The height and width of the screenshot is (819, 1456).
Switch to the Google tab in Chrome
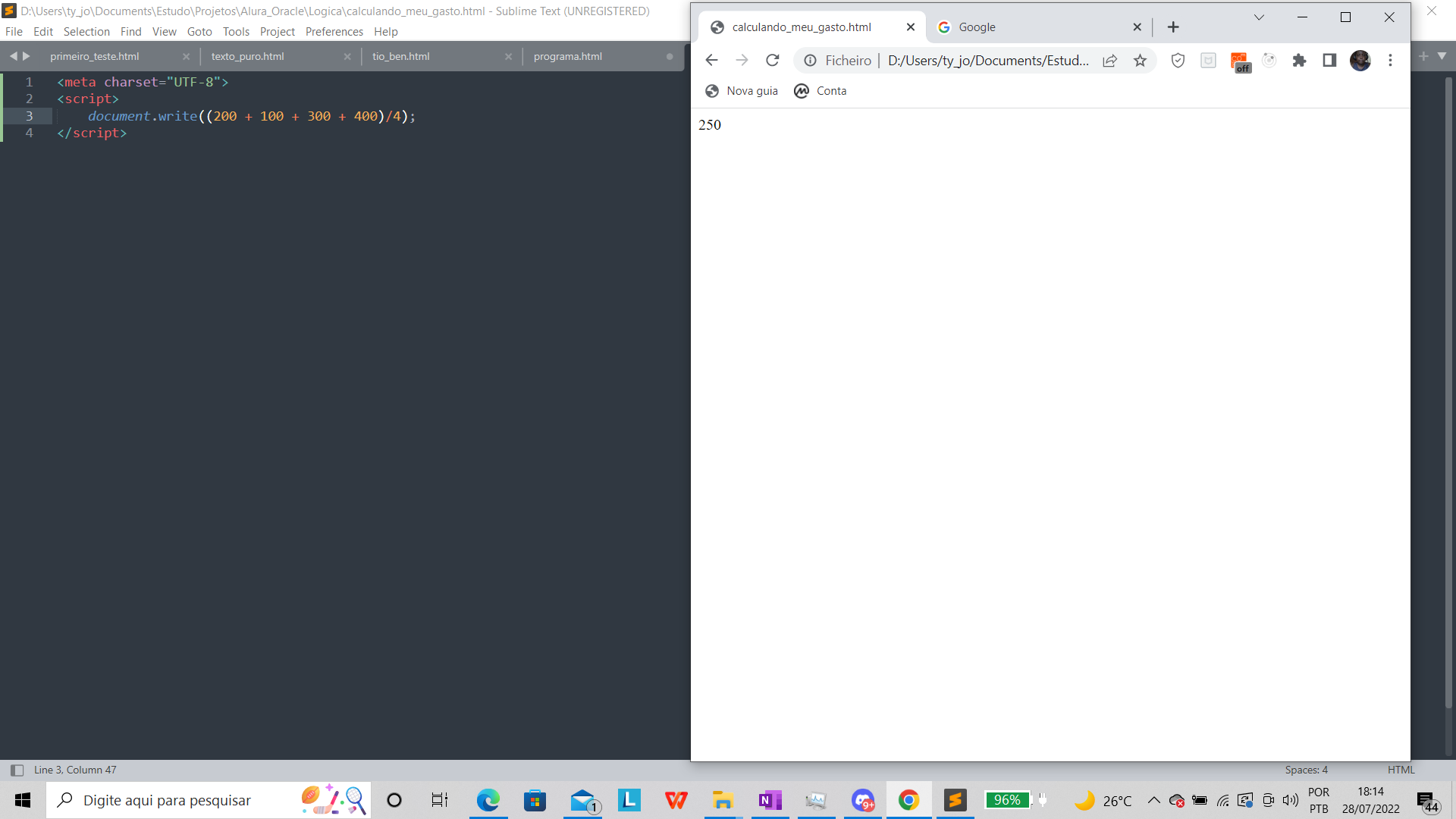tap(1039, 27)
